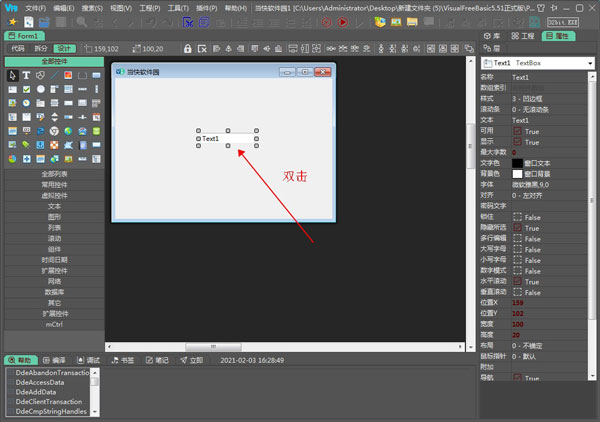Click the debug icon in bottom panel

click(x=88, y=359)
